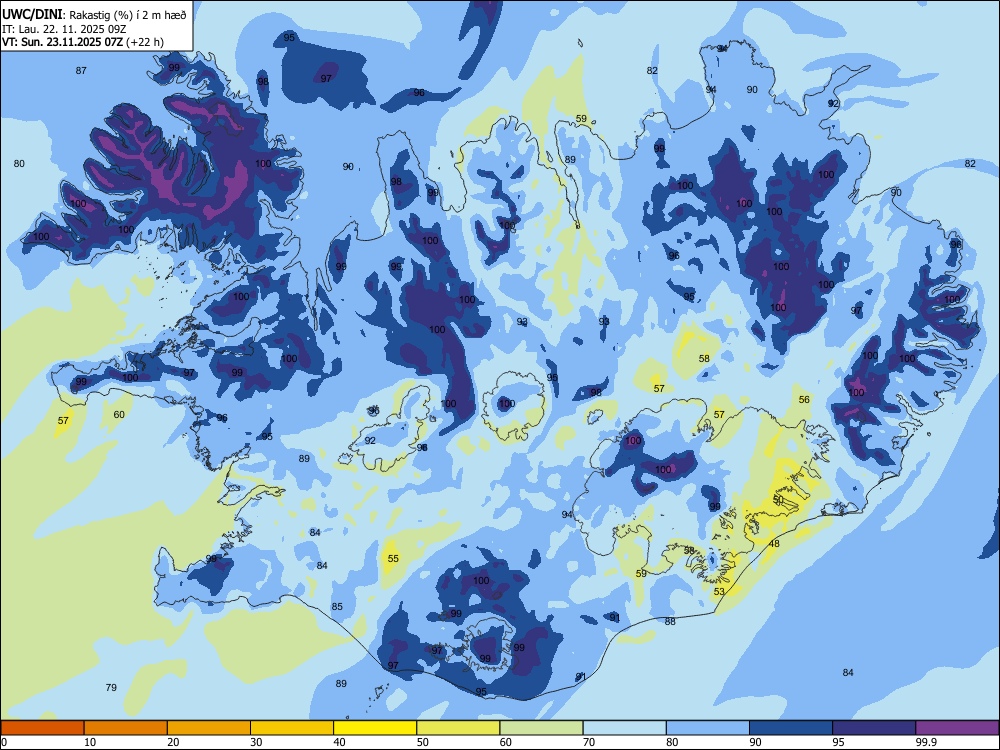Image resolution: width=1000 pixels, height=750 pixels.
Task: Click the humidity value 87 on the map
Action: (x=81, y=71)
